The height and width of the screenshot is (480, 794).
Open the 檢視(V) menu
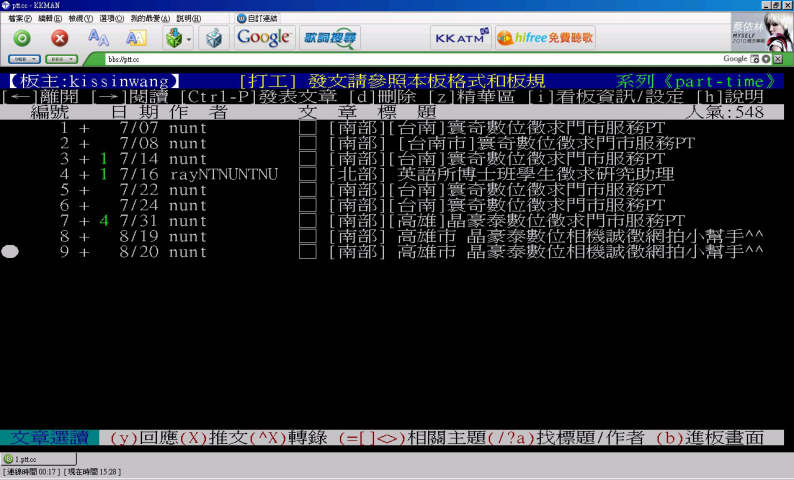(x=81, y=18)
